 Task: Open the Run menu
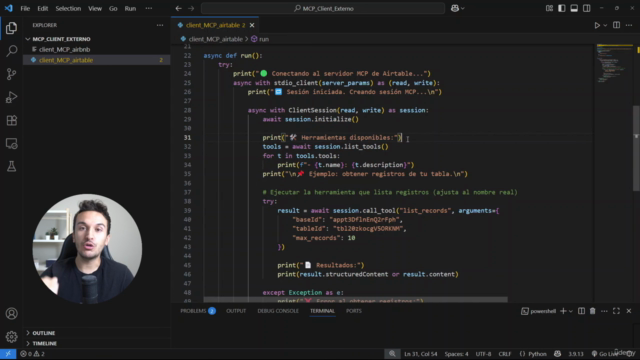pyautogui.click(x=130, y=8)
